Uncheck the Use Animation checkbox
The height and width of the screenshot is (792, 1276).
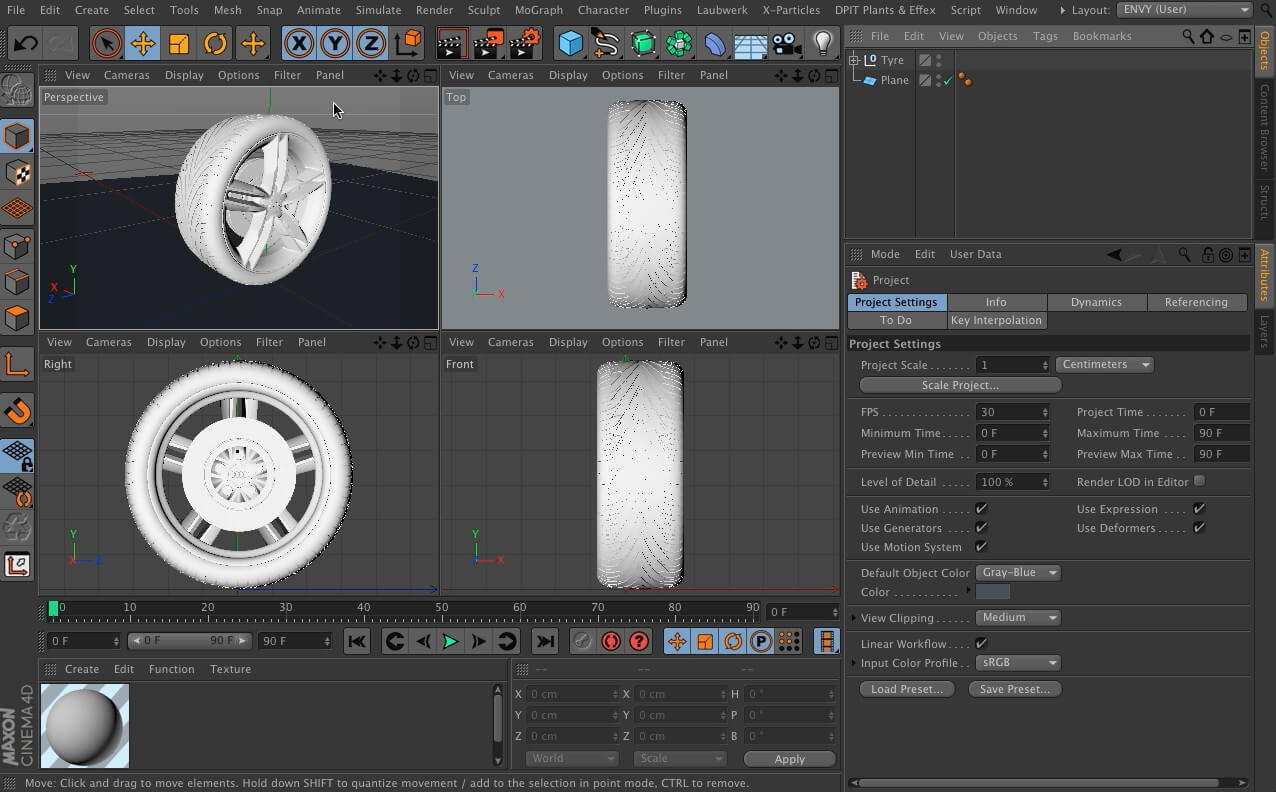981,509
